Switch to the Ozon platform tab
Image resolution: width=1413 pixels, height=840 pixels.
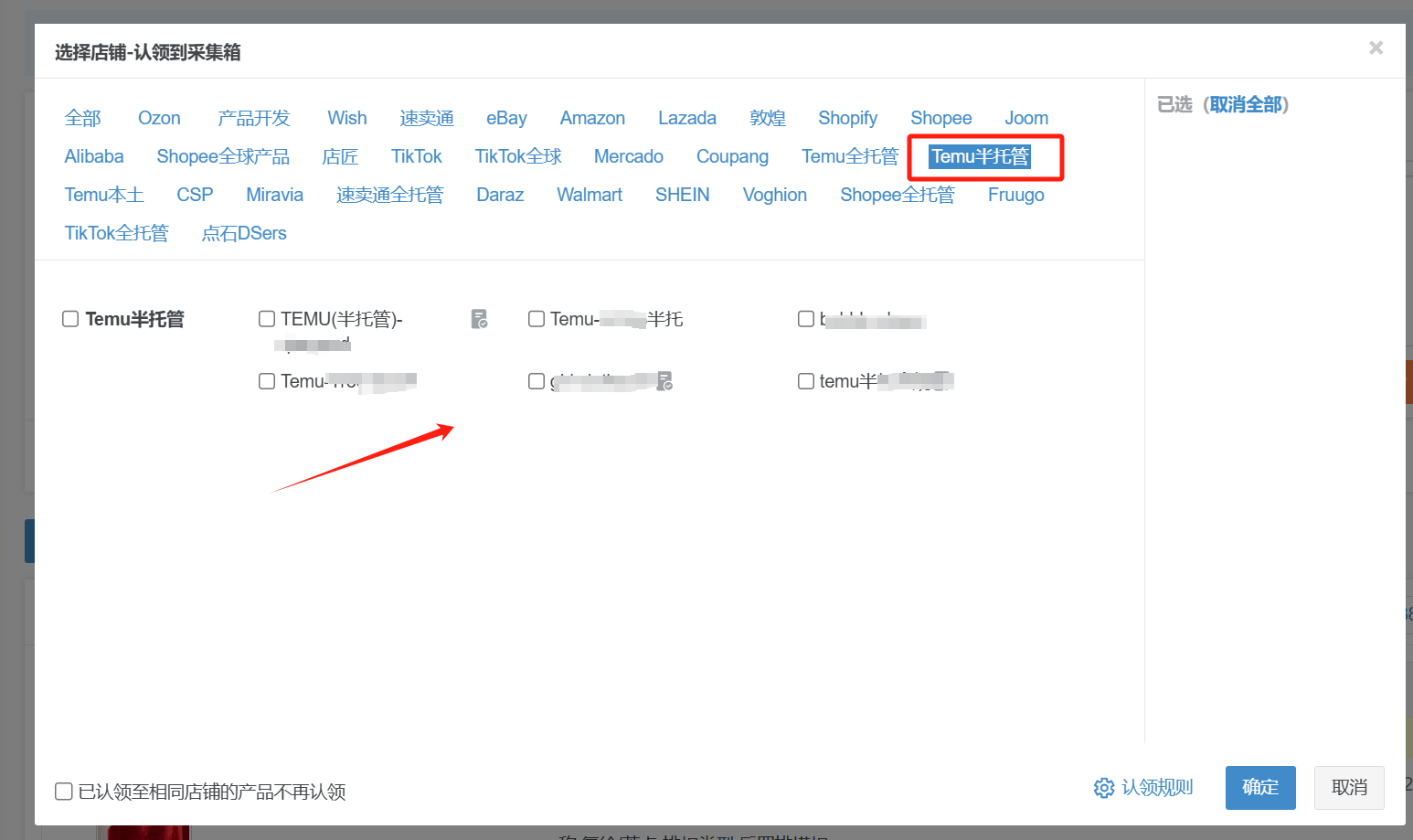coord(159,118)
